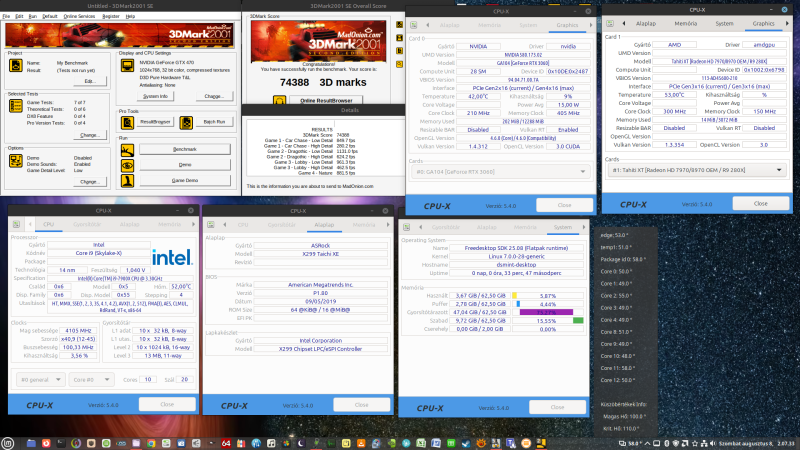Expand the system tray hidden icons arrow
Image resolution: width=800 pixels, height=450 pixels.
point(647,443)
